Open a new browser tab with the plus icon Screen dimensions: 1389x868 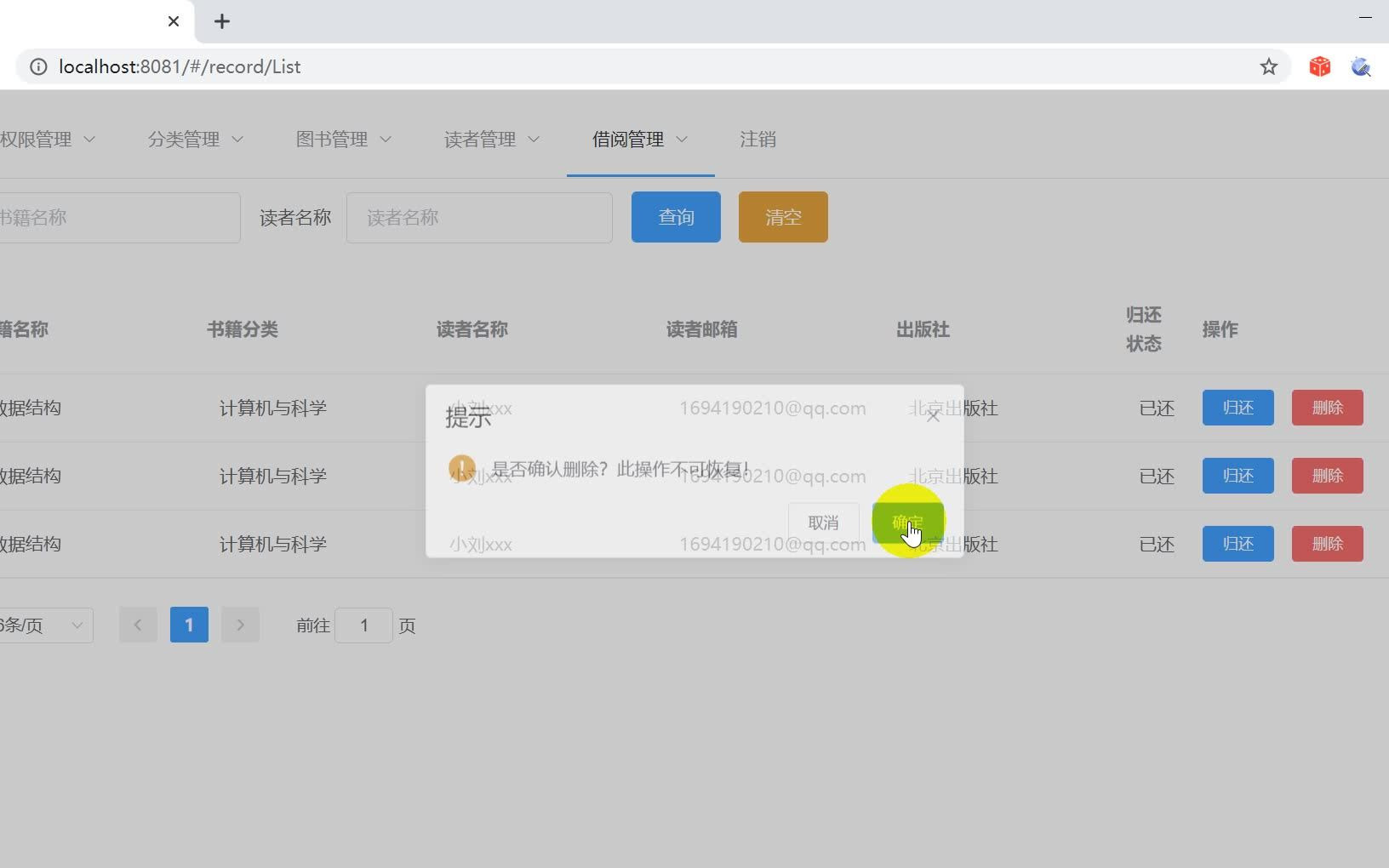(x=222, y=21)
